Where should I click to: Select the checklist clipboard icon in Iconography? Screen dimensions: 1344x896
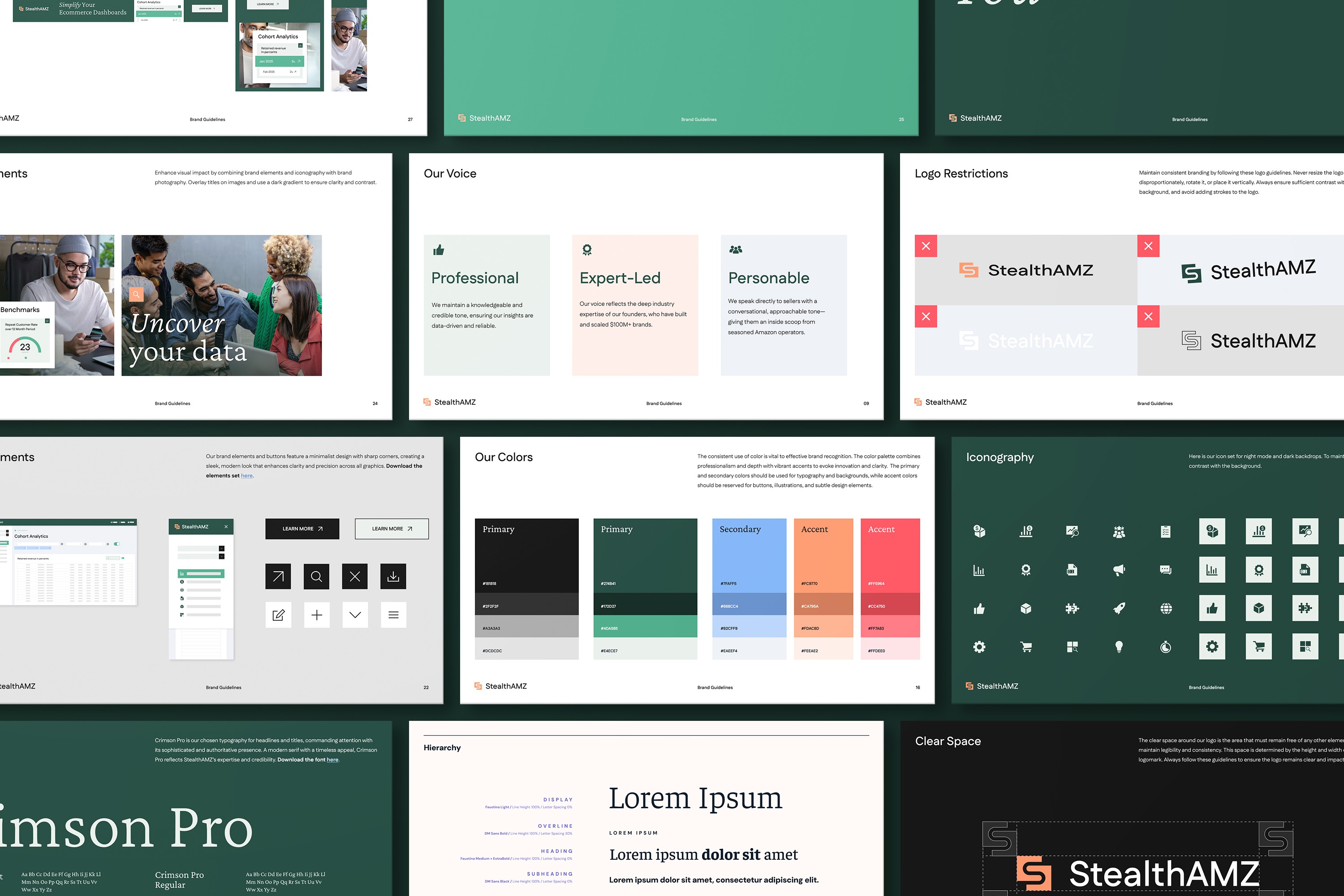tap(1166, 531)
